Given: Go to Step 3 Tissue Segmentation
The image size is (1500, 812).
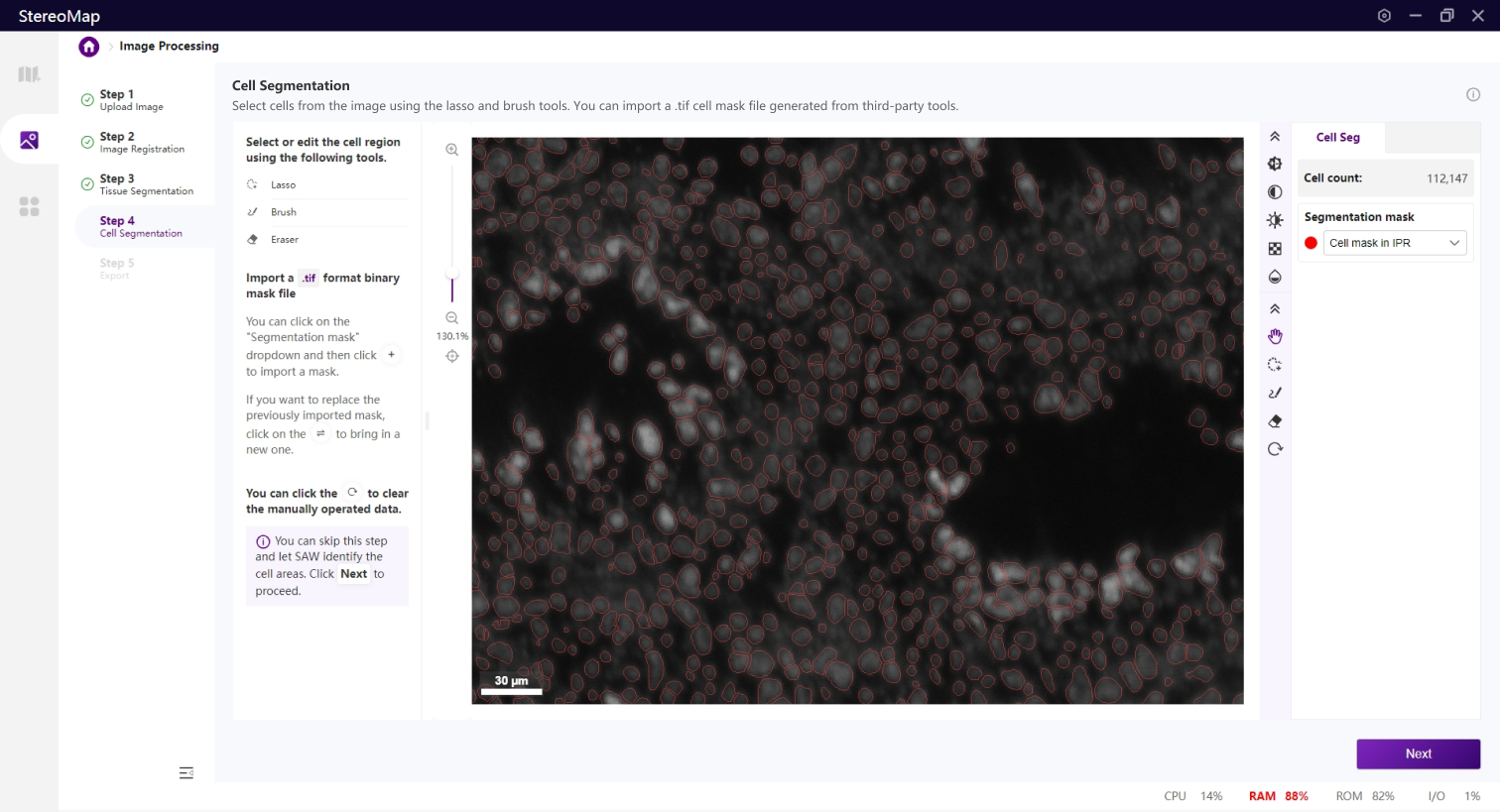Looking at the screenshot, I should (145, 184).
